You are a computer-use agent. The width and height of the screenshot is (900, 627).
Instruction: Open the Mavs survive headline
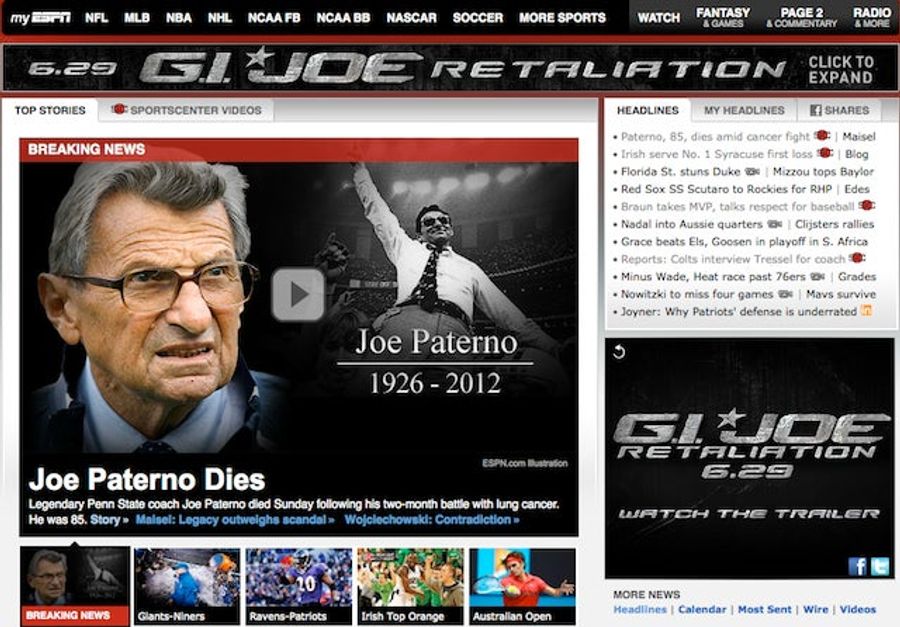point(841,294)
